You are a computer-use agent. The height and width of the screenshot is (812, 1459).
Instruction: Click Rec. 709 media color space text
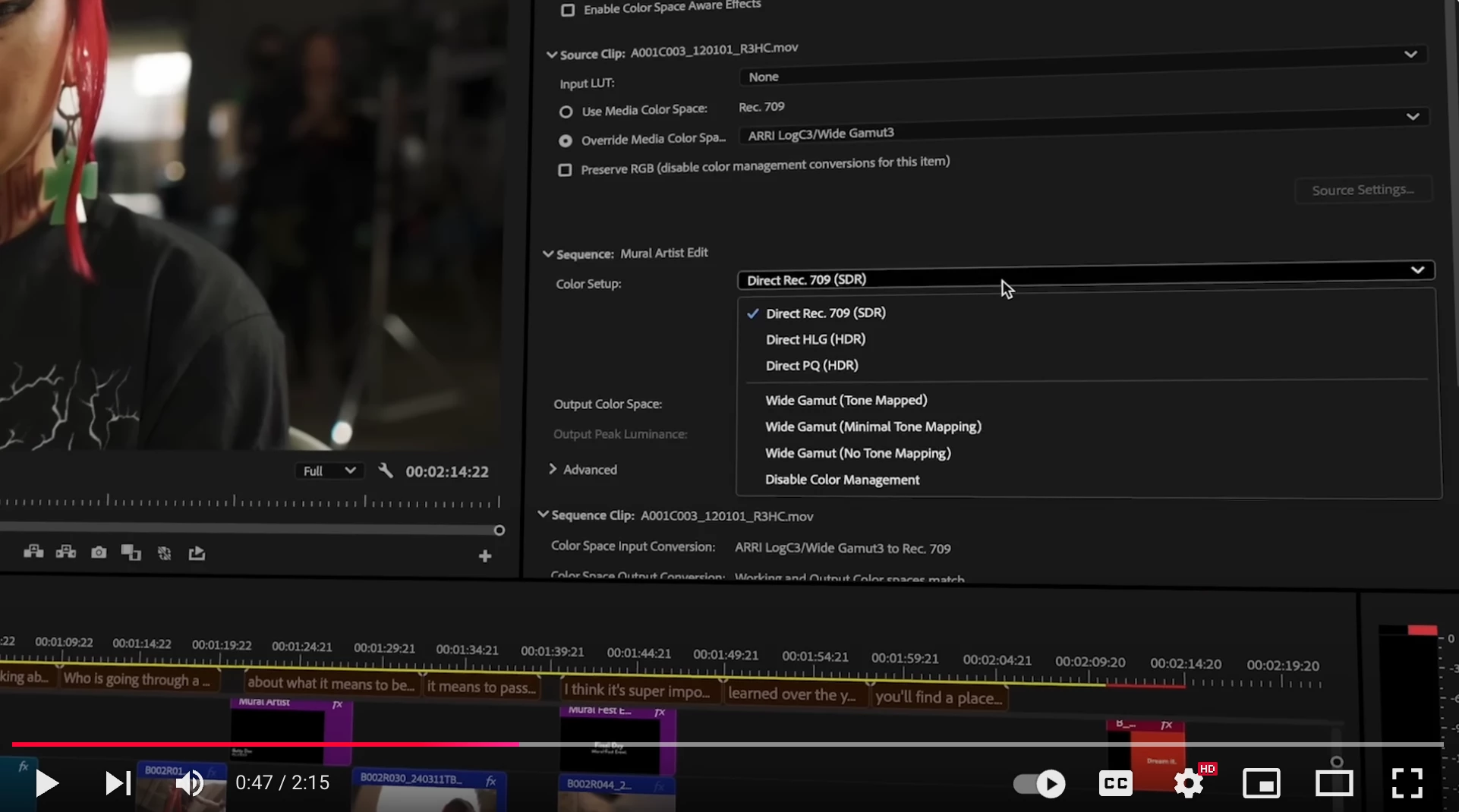[761, 107]
